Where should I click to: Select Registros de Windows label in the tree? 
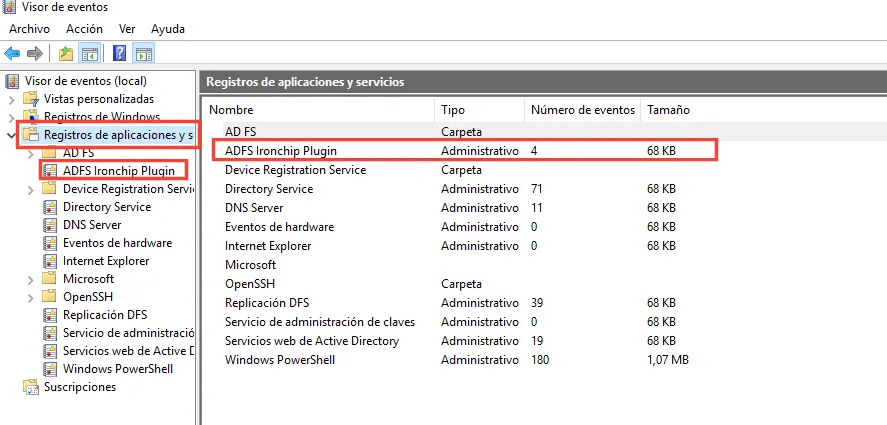coord(102,117)
